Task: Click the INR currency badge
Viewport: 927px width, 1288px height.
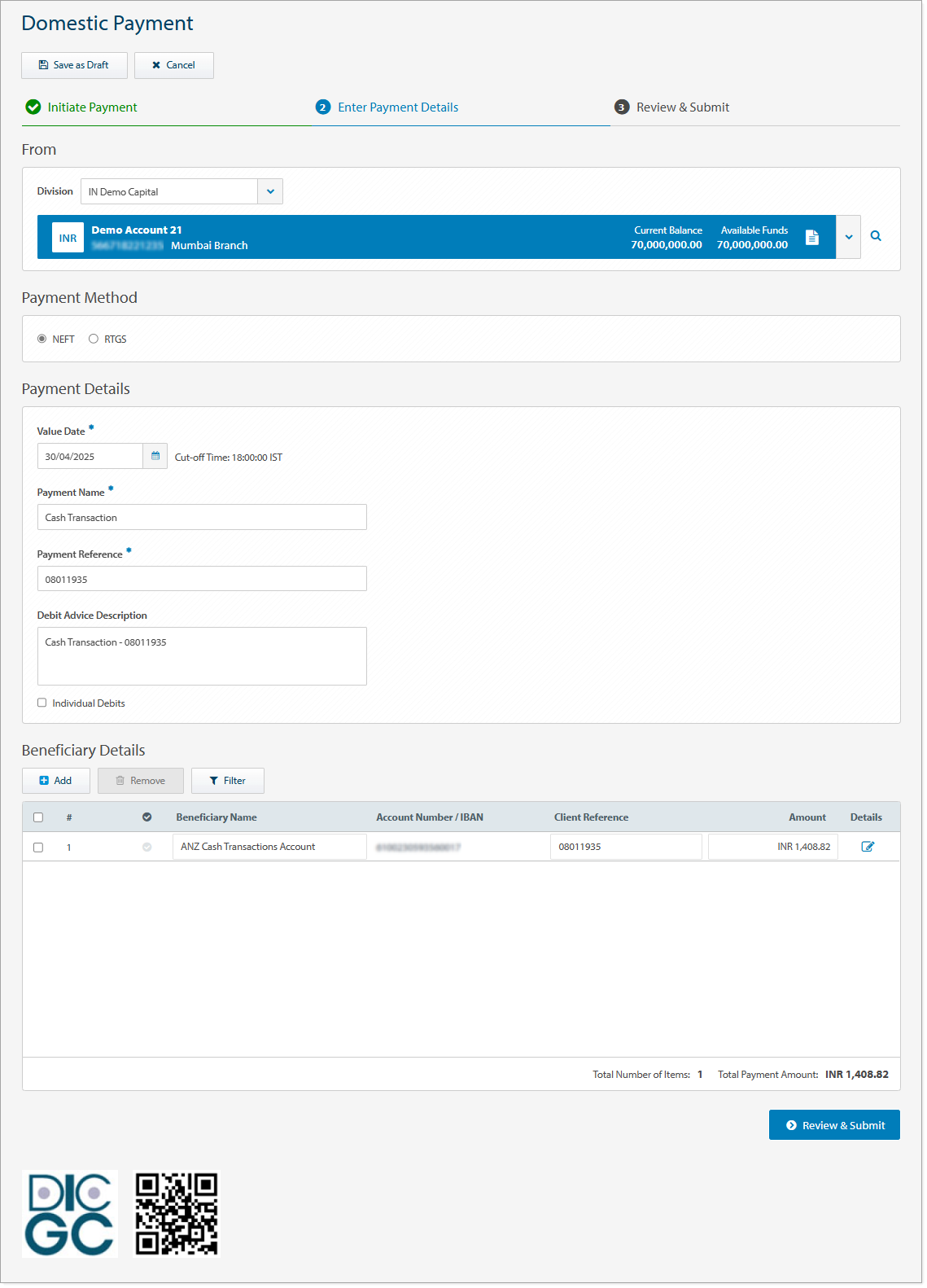Action: click(68, 238)
